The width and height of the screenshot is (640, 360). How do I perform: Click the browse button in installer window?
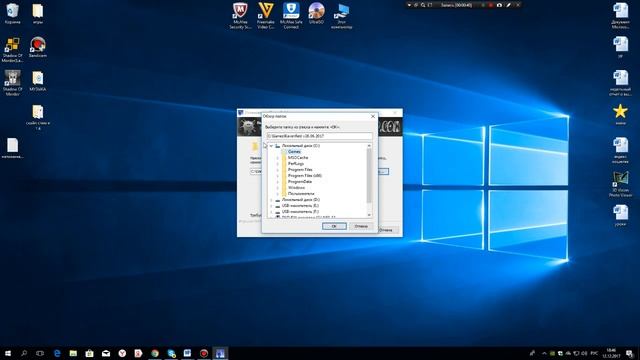coord(383,171)
